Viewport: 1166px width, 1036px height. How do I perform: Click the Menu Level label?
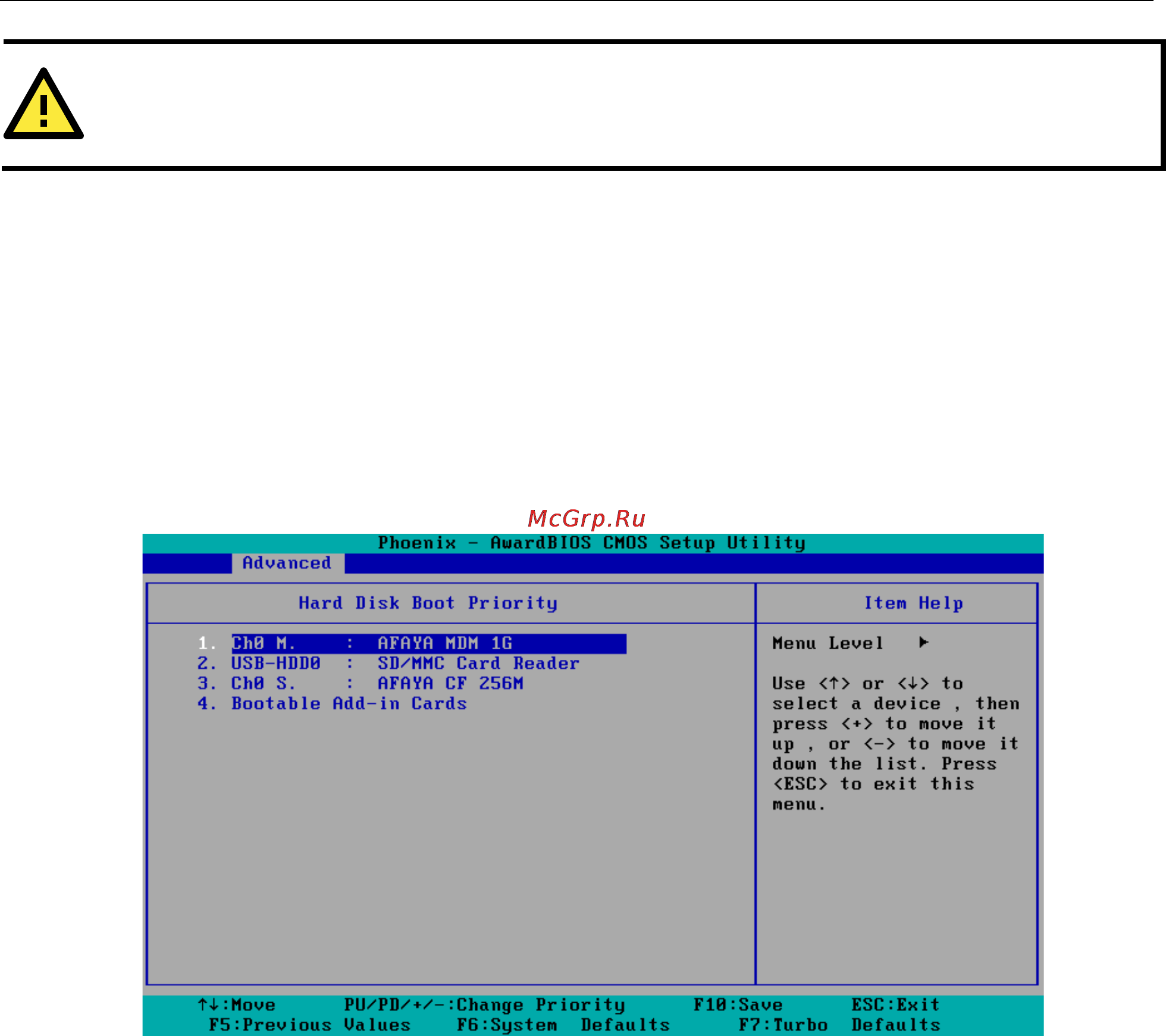[828, 643]
